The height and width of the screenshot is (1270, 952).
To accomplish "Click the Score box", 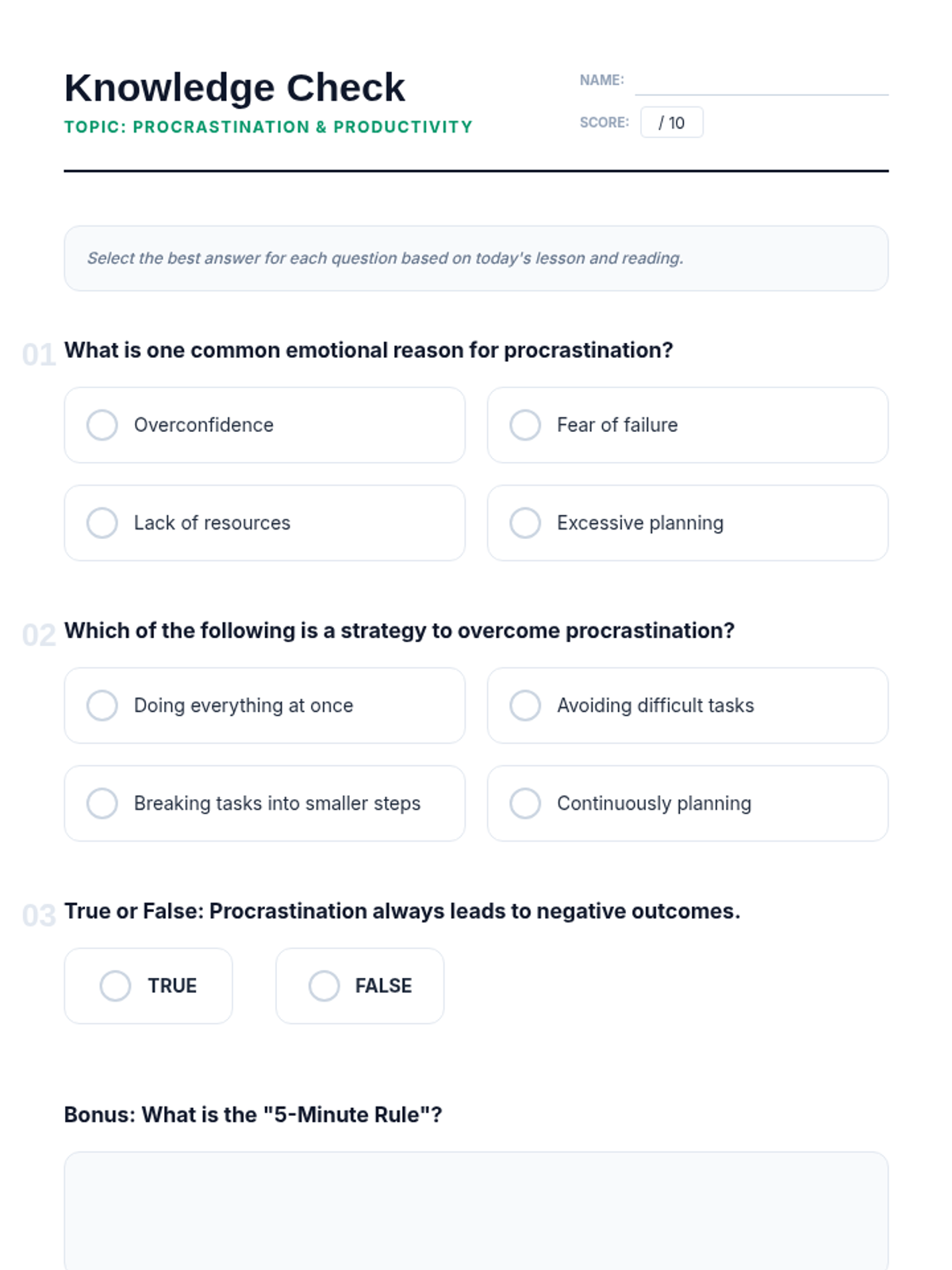I will 671,122.
